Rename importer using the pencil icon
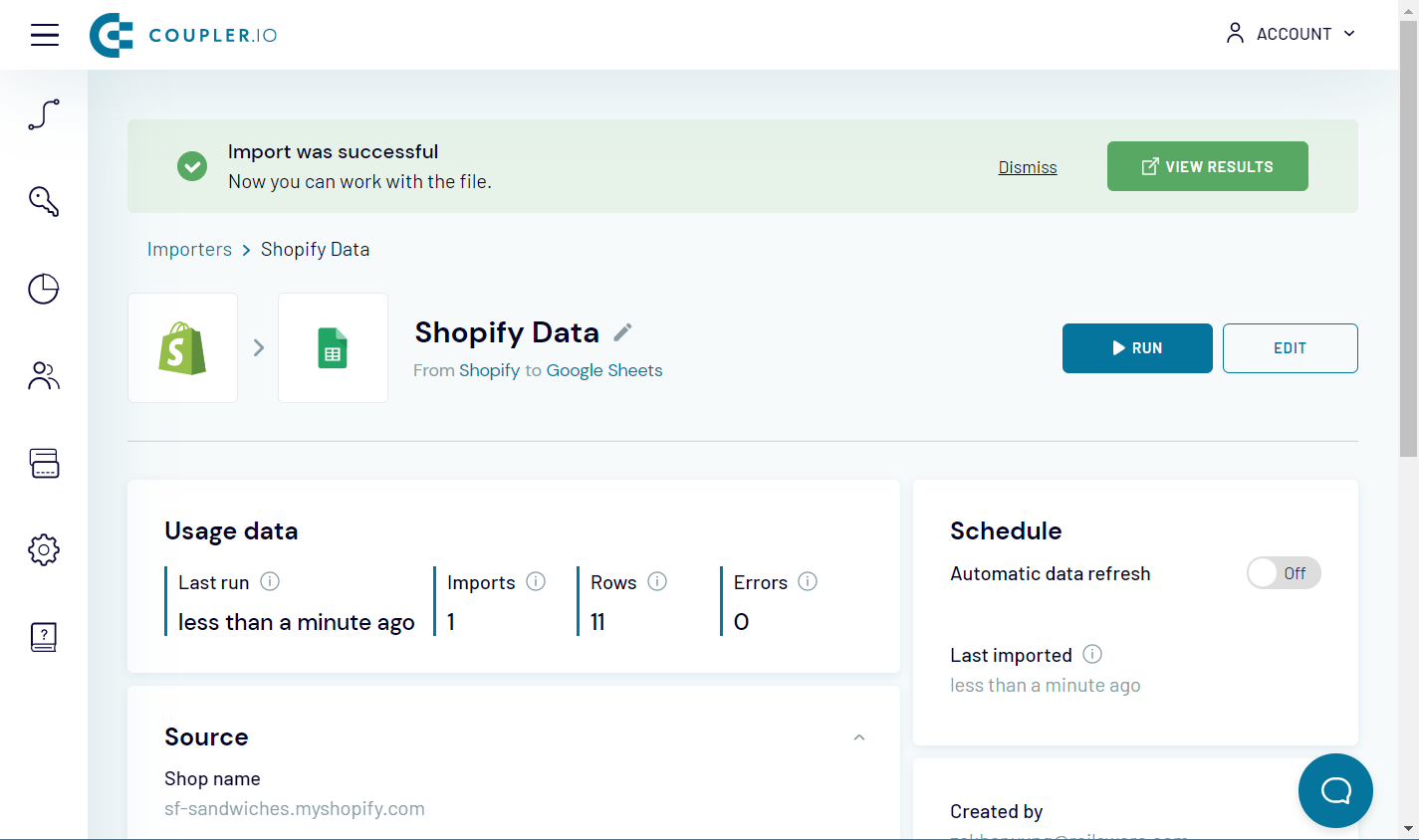The image size is (1419, 840). click(622, 332)
